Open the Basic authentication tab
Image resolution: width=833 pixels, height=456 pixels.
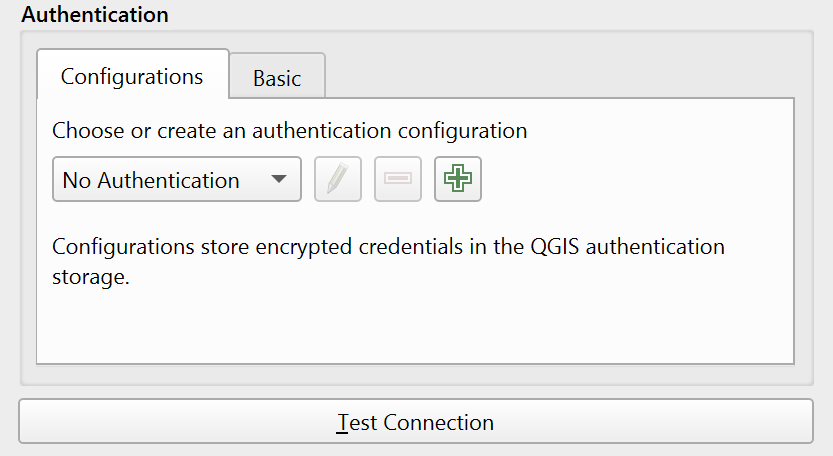(x=277, y=78)
